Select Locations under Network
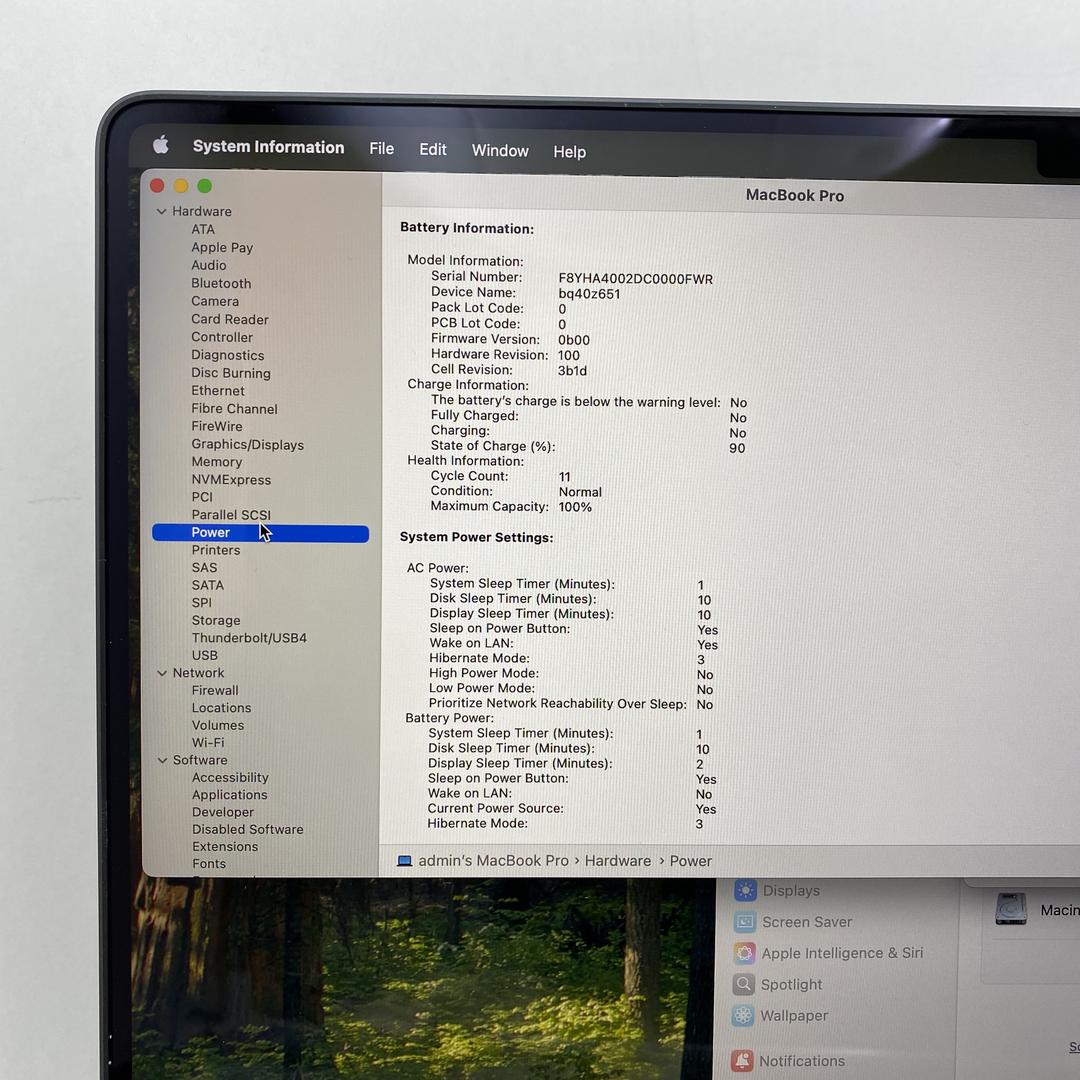Screen dimensions: 1080x1080 click(x=221, y=707)
